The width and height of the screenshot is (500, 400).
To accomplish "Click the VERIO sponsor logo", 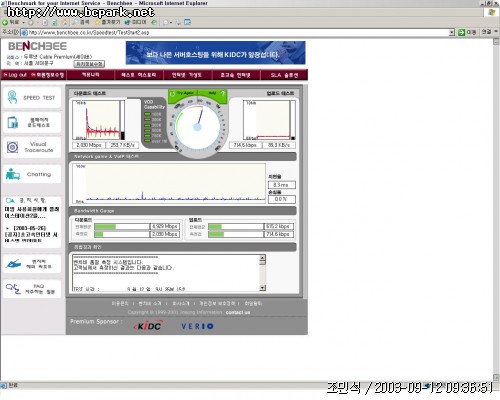I will 197,326.
